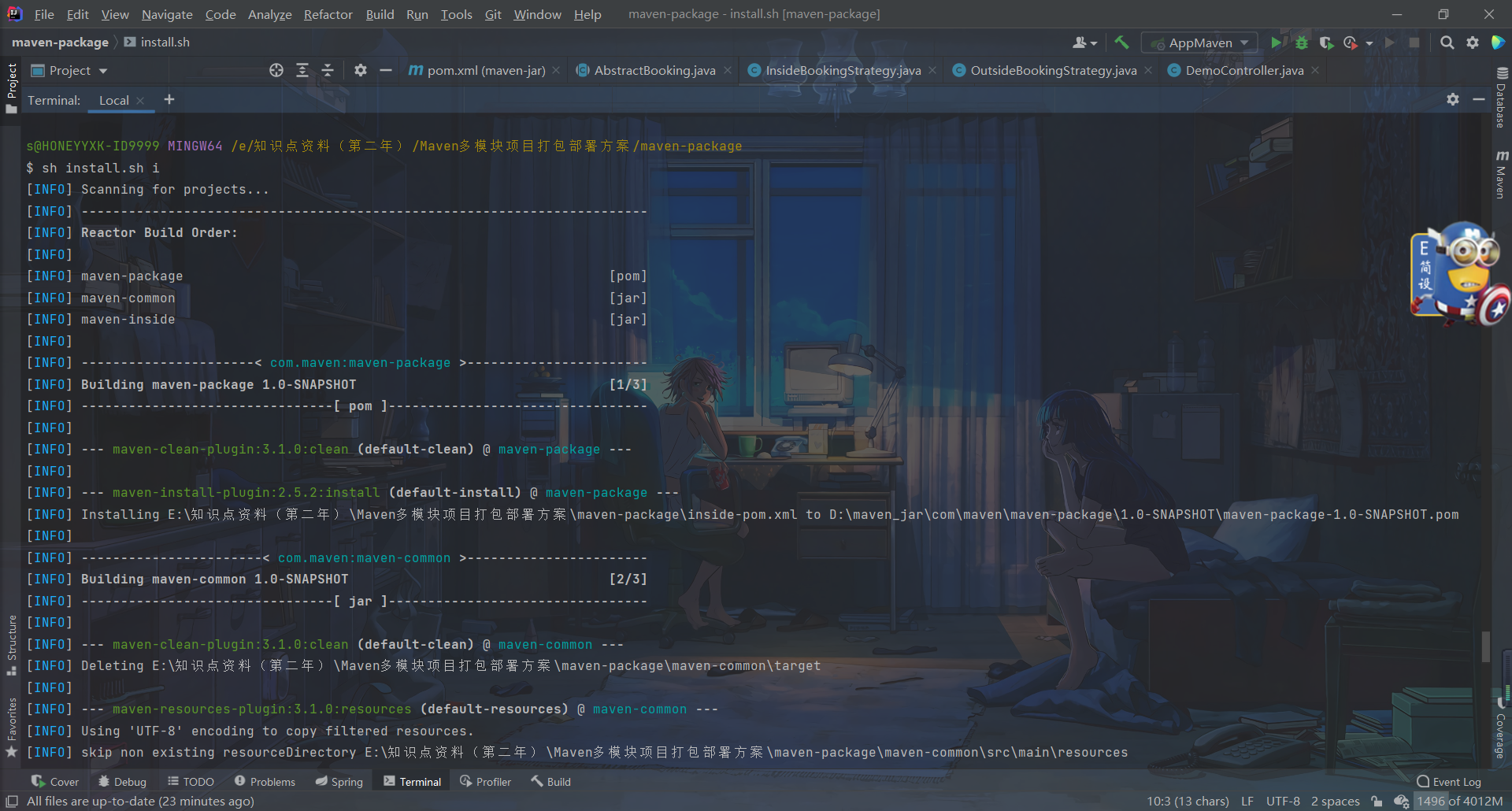
Task: Collapse all in the Project panel toolbar
Action: pos(328,70)
